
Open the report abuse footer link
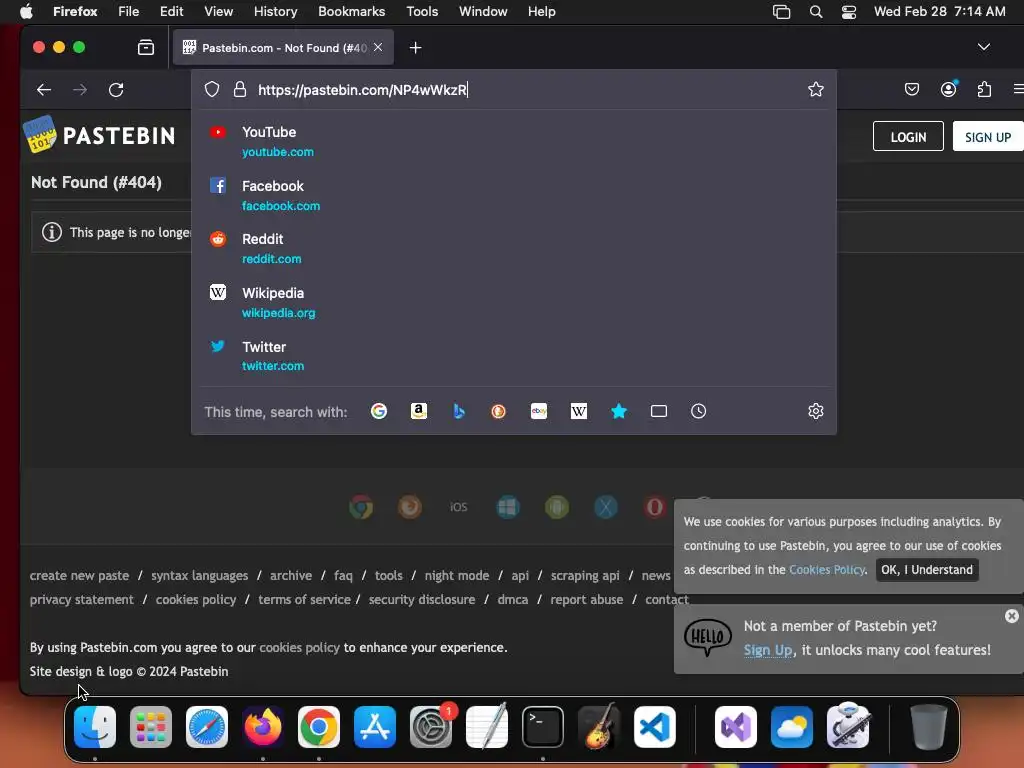pyautogui.click(x=586, y=600)
